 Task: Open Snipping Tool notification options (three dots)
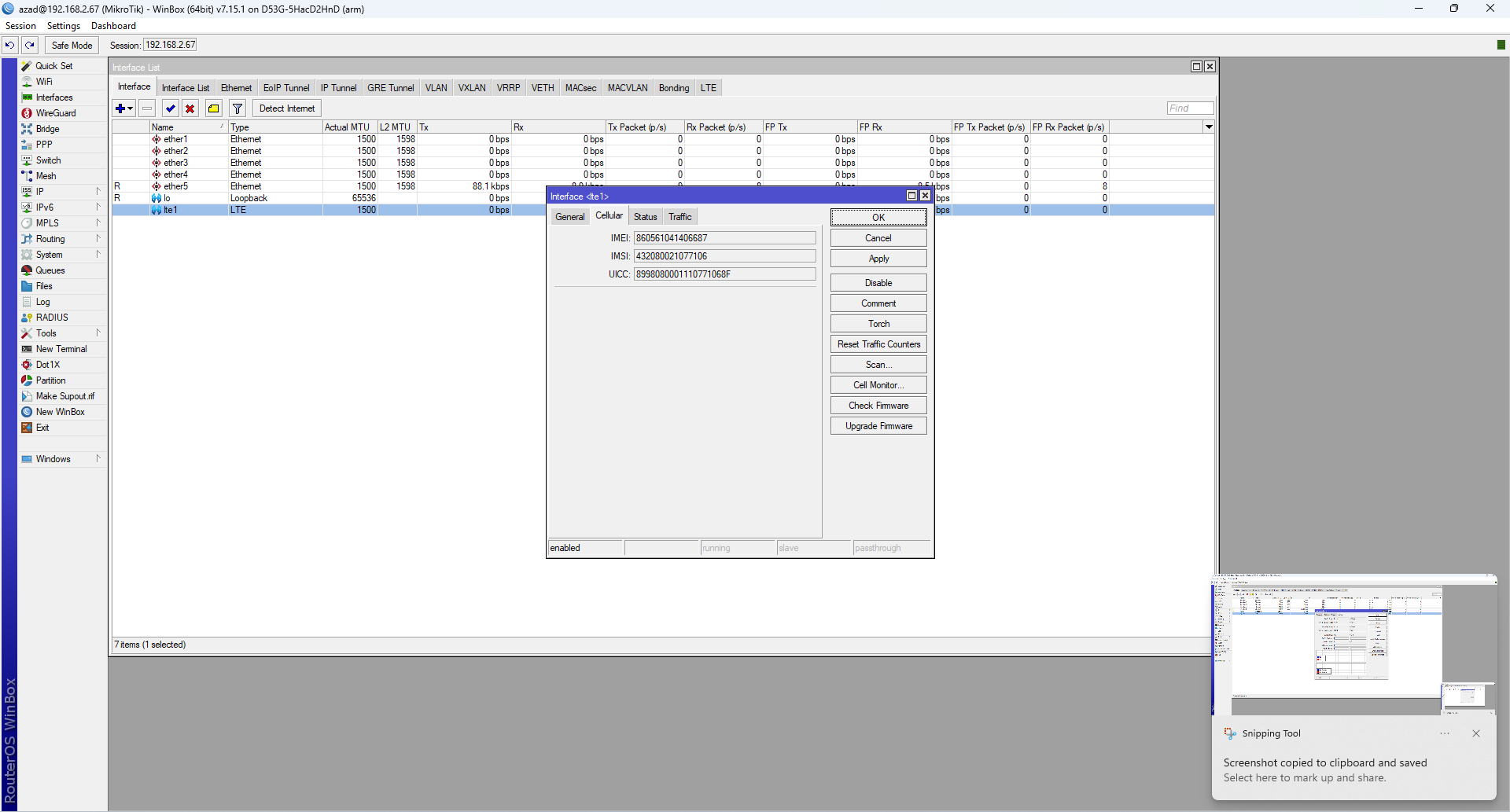(x=1445, y=733)
